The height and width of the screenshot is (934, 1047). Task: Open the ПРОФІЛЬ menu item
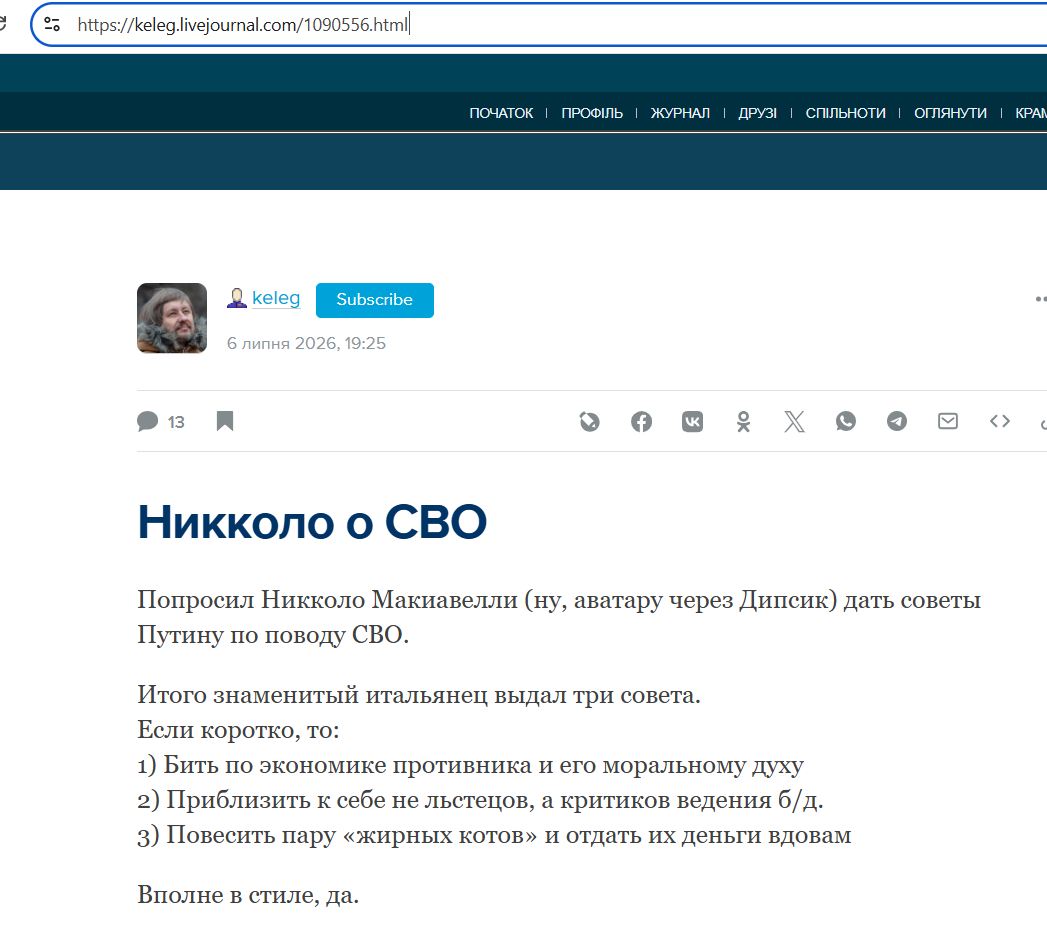592,113
